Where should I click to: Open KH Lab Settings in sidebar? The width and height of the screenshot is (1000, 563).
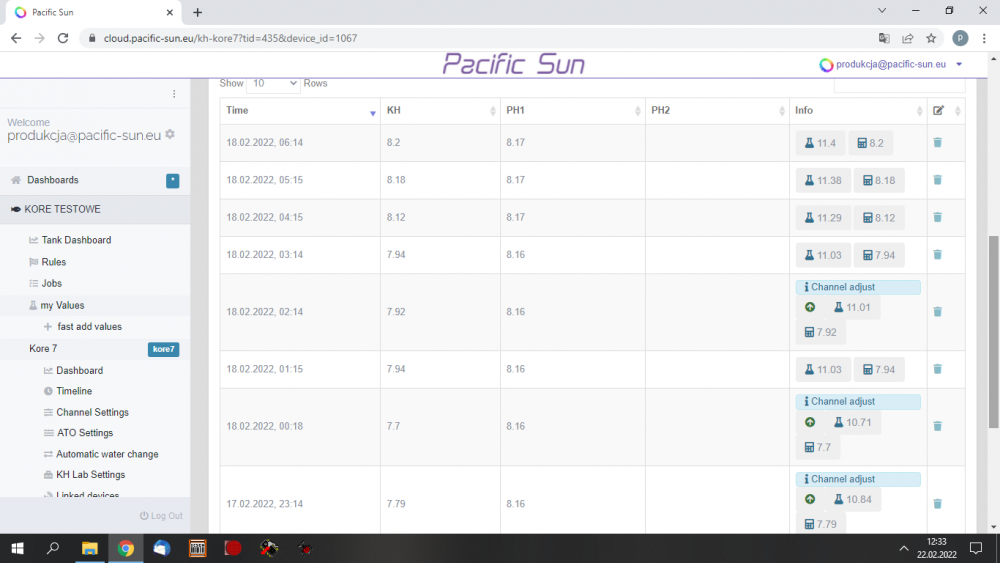point(90,475)
